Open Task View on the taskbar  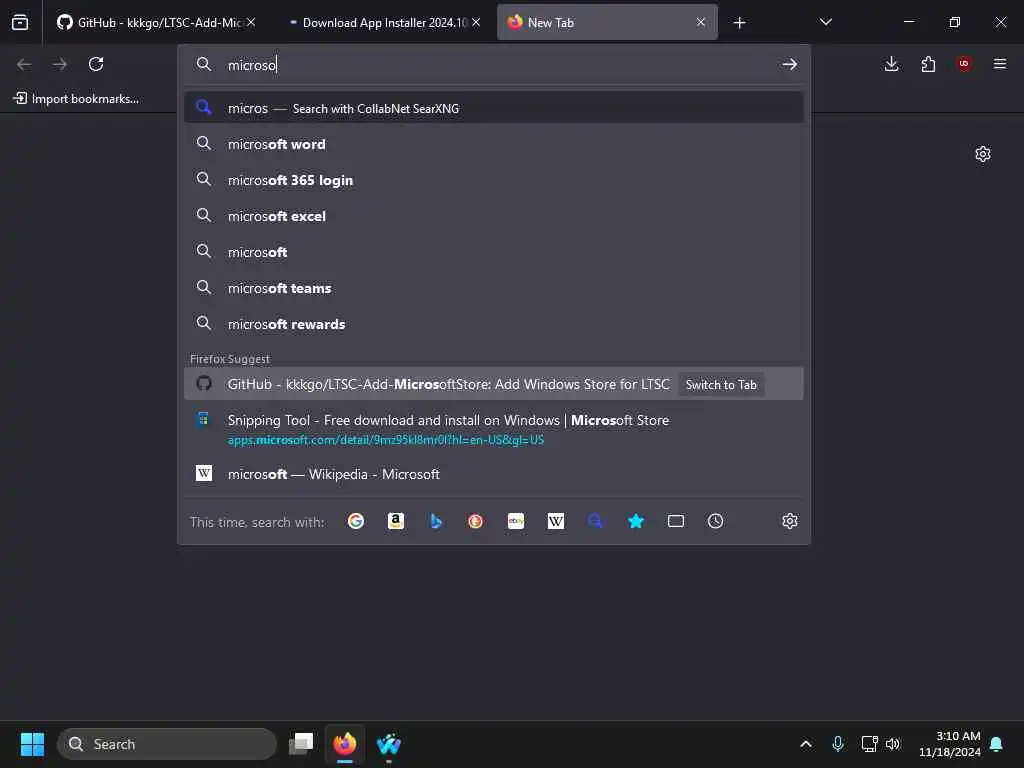pos(301,744)
